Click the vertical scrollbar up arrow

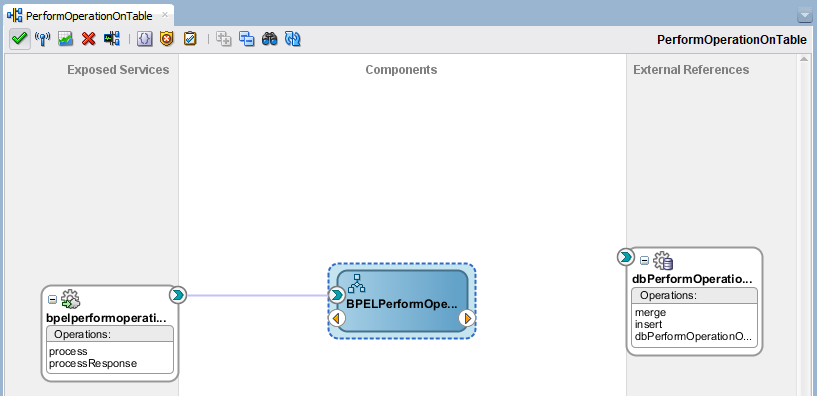point(803,60)
